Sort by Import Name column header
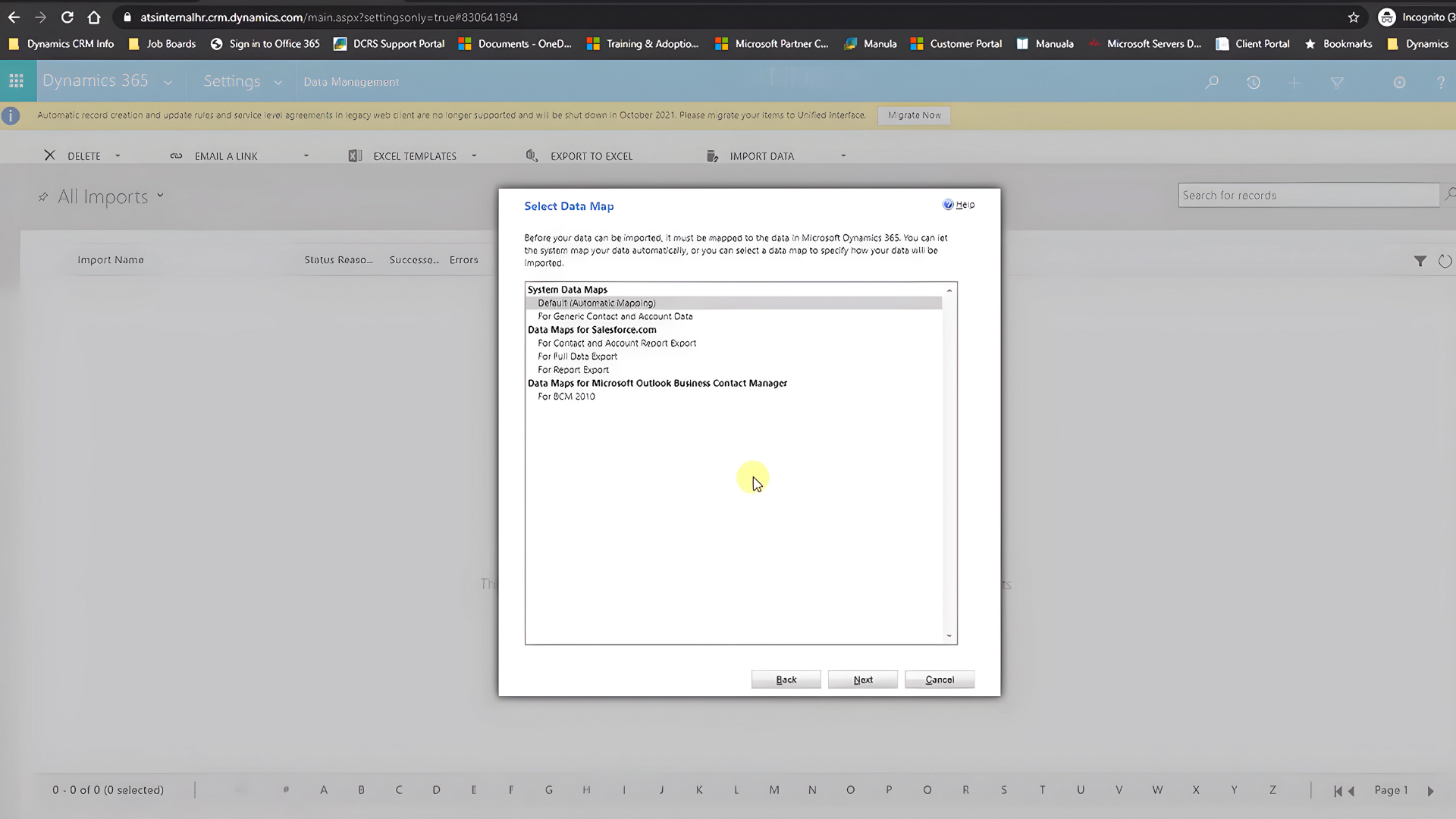 [x=111, y=260]
